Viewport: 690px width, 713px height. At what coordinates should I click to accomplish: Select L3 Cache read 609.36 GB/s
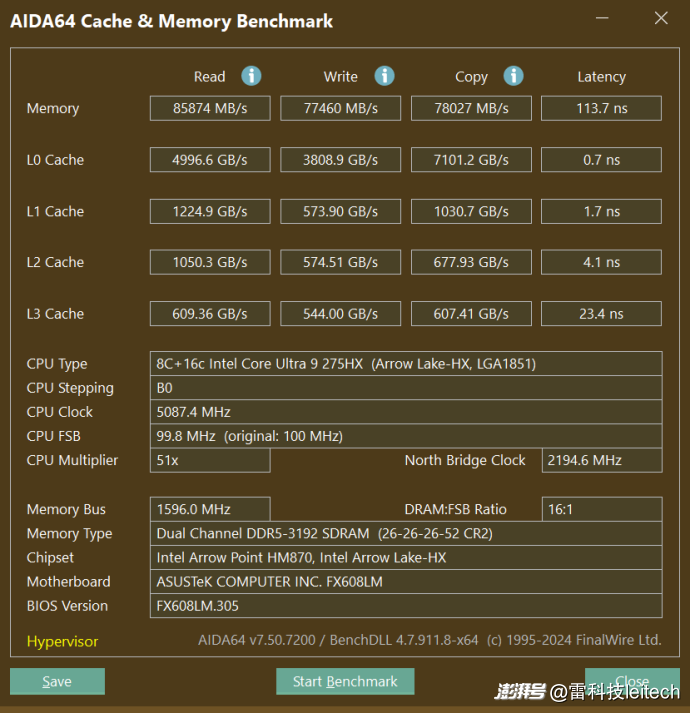[210, 314]
